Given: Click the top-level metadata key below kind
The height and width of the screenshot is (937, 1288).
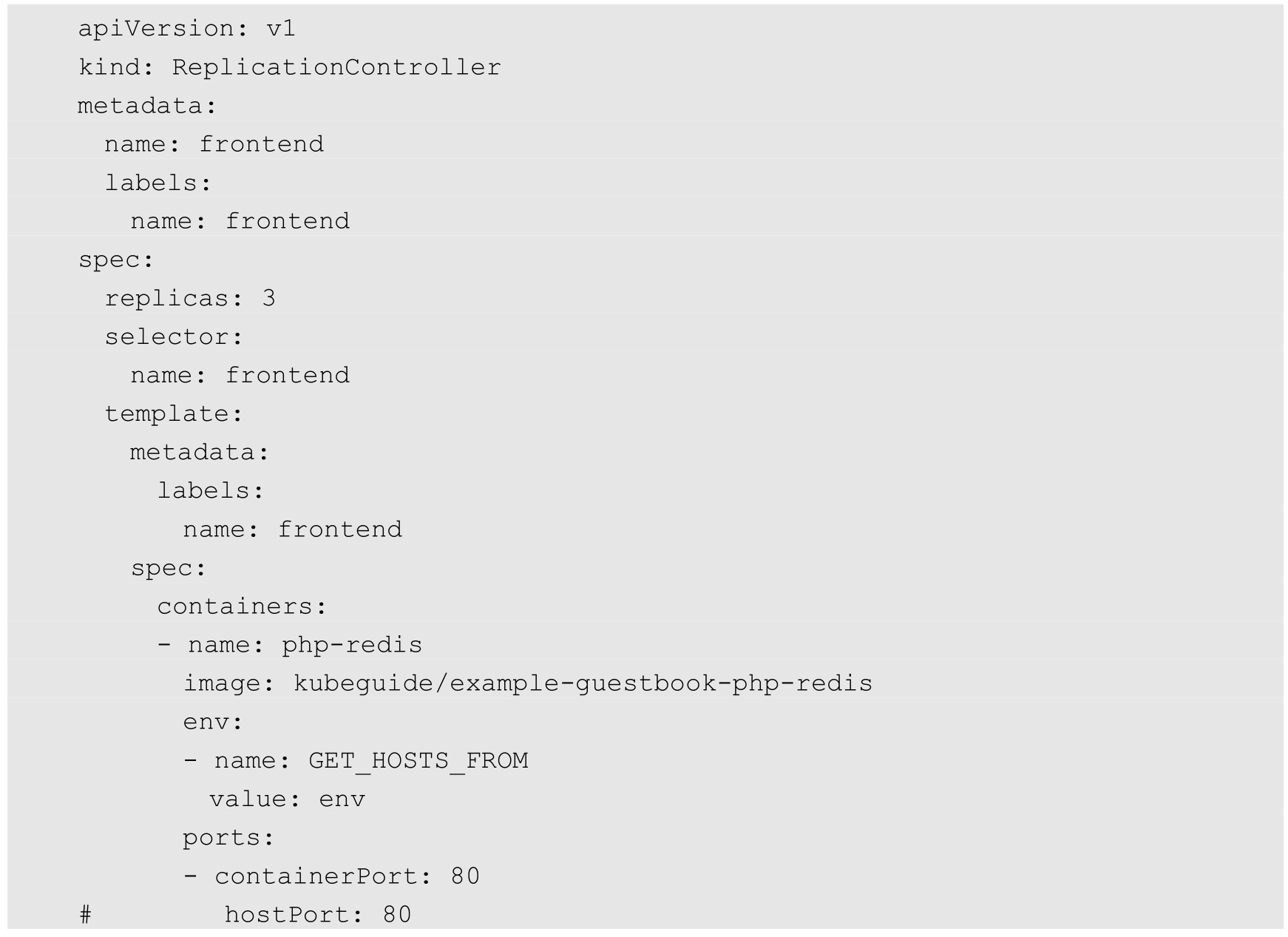Looking at the screenshot, I should [x=146, y=106].
